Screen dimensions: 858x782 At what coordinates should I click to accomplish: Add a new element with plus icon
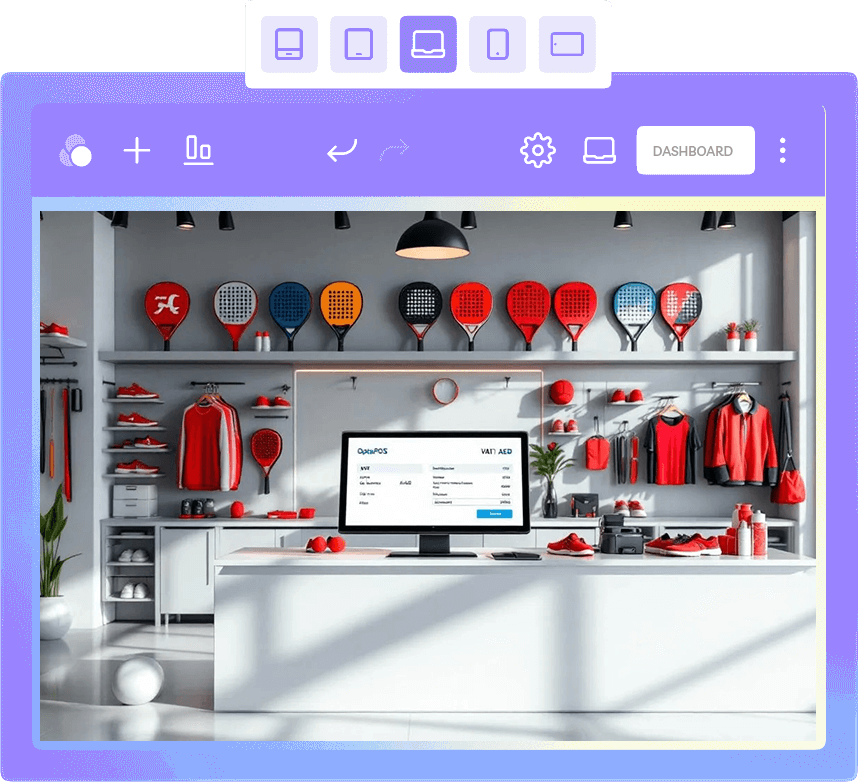(x=137, y=150)
